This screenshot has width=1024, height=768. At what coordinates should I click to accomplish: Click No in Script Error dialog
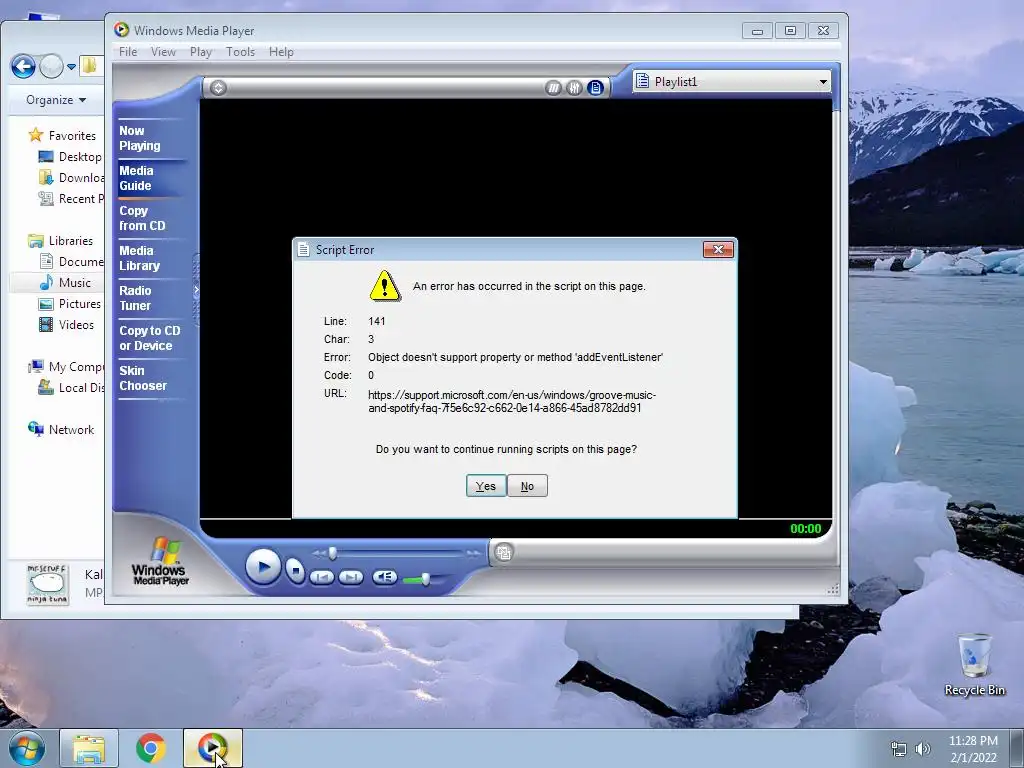527,486
